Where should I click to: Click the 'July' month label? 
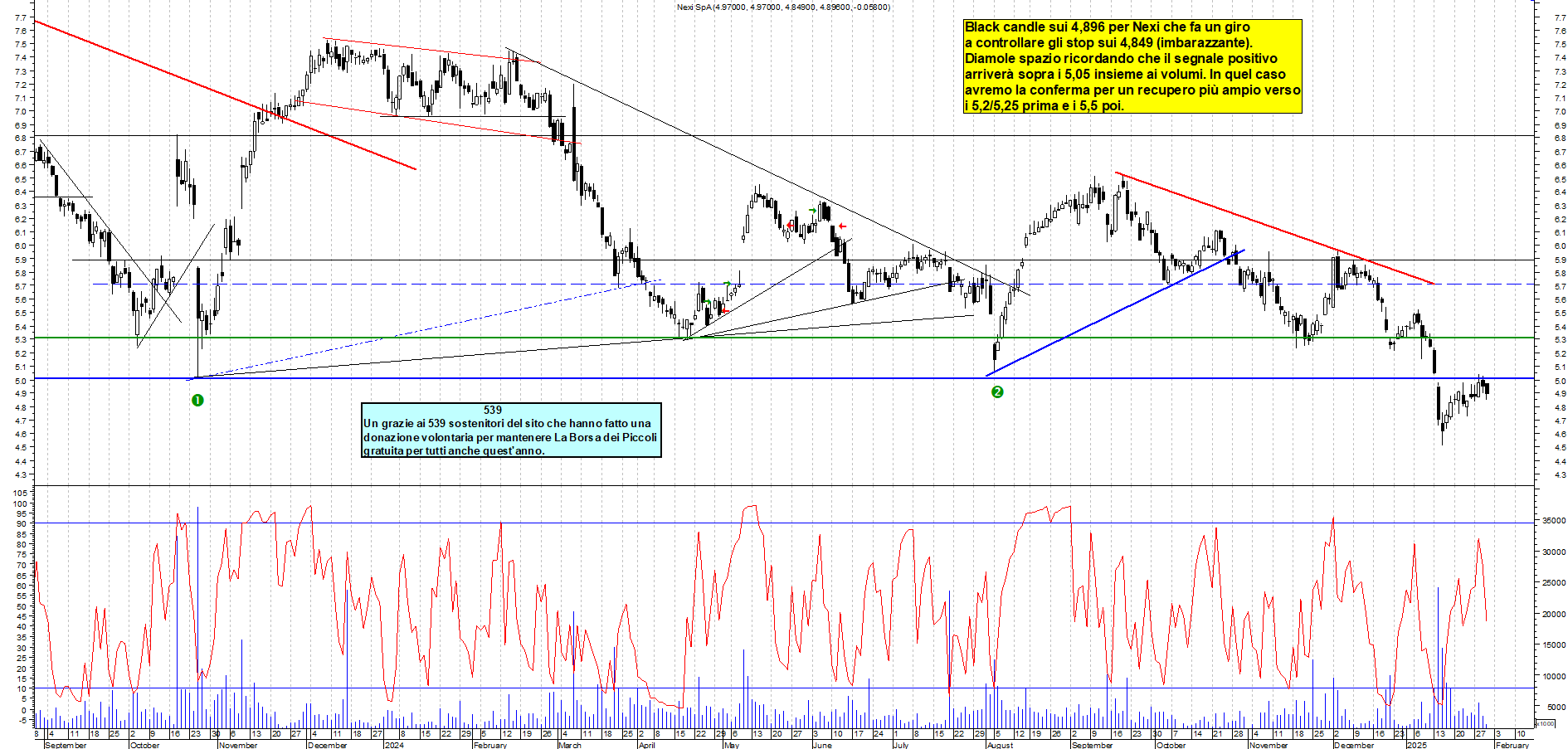point(901,745)
